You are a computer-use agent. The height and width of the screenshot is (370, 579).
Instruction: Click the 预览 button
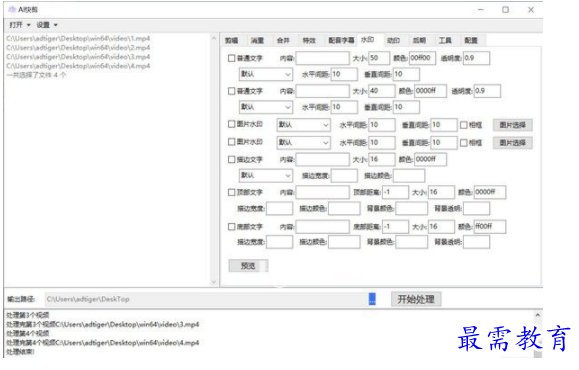point(248,265)
